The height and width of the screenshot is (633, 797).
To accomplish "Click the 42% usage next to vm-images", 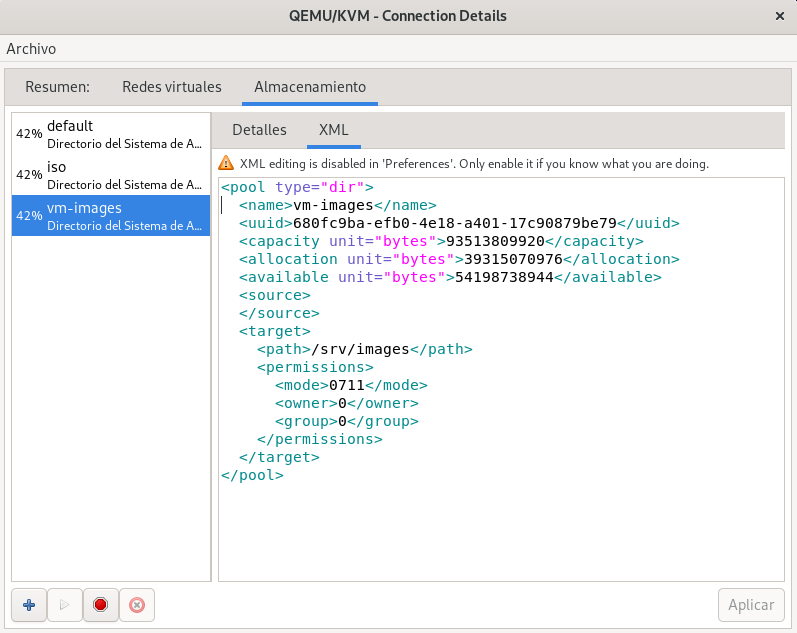I will [x=29, y=216].
